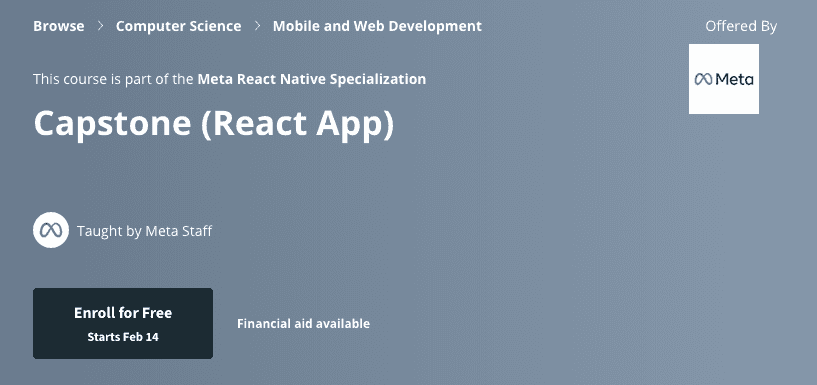
Task: Click the Enroll for Free button
Action: point(123,324)
